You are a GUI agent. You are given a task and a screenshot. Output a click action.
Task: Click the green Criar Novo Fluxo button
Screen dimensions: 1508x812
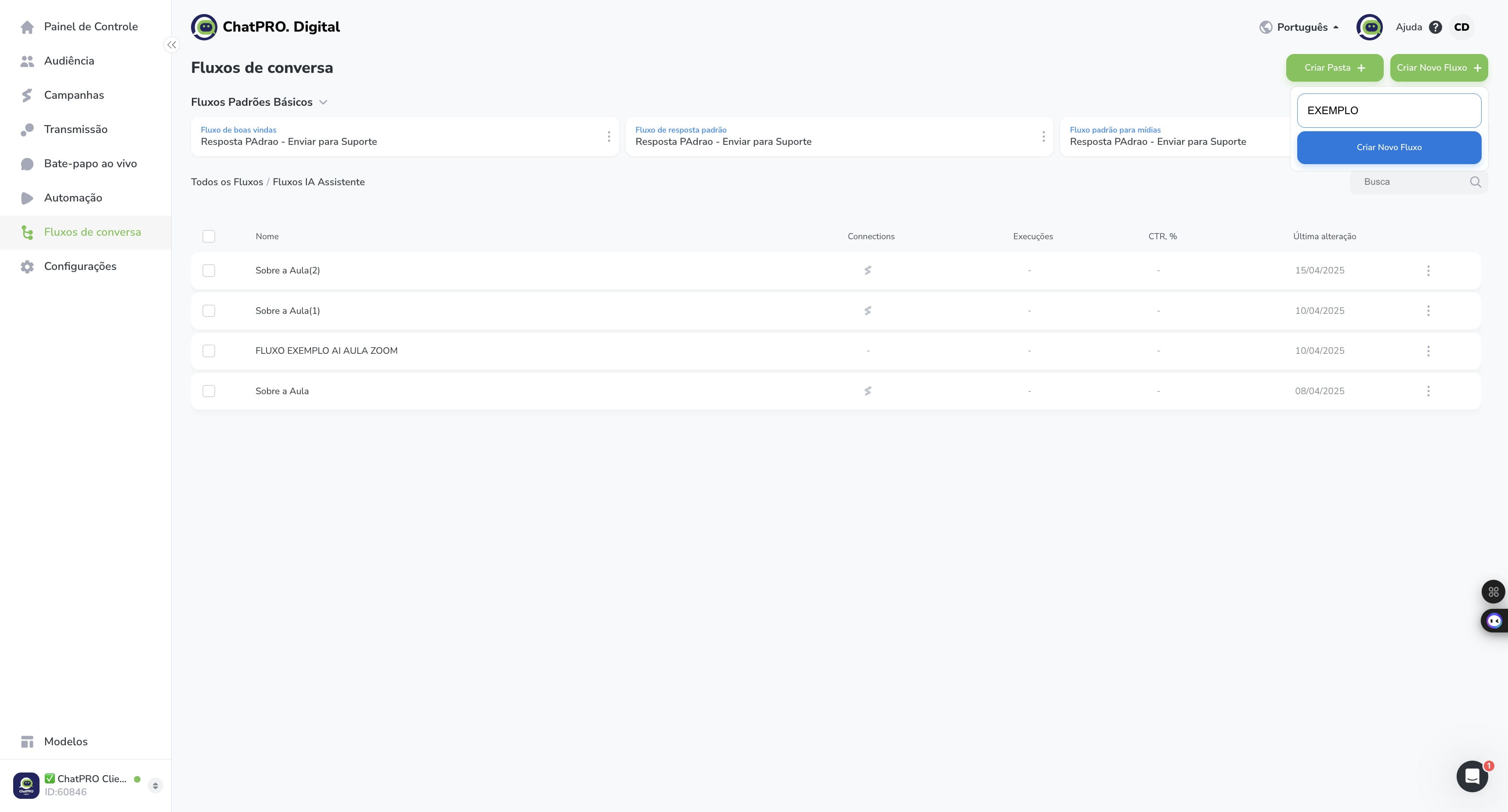[x=1438, y=68]
